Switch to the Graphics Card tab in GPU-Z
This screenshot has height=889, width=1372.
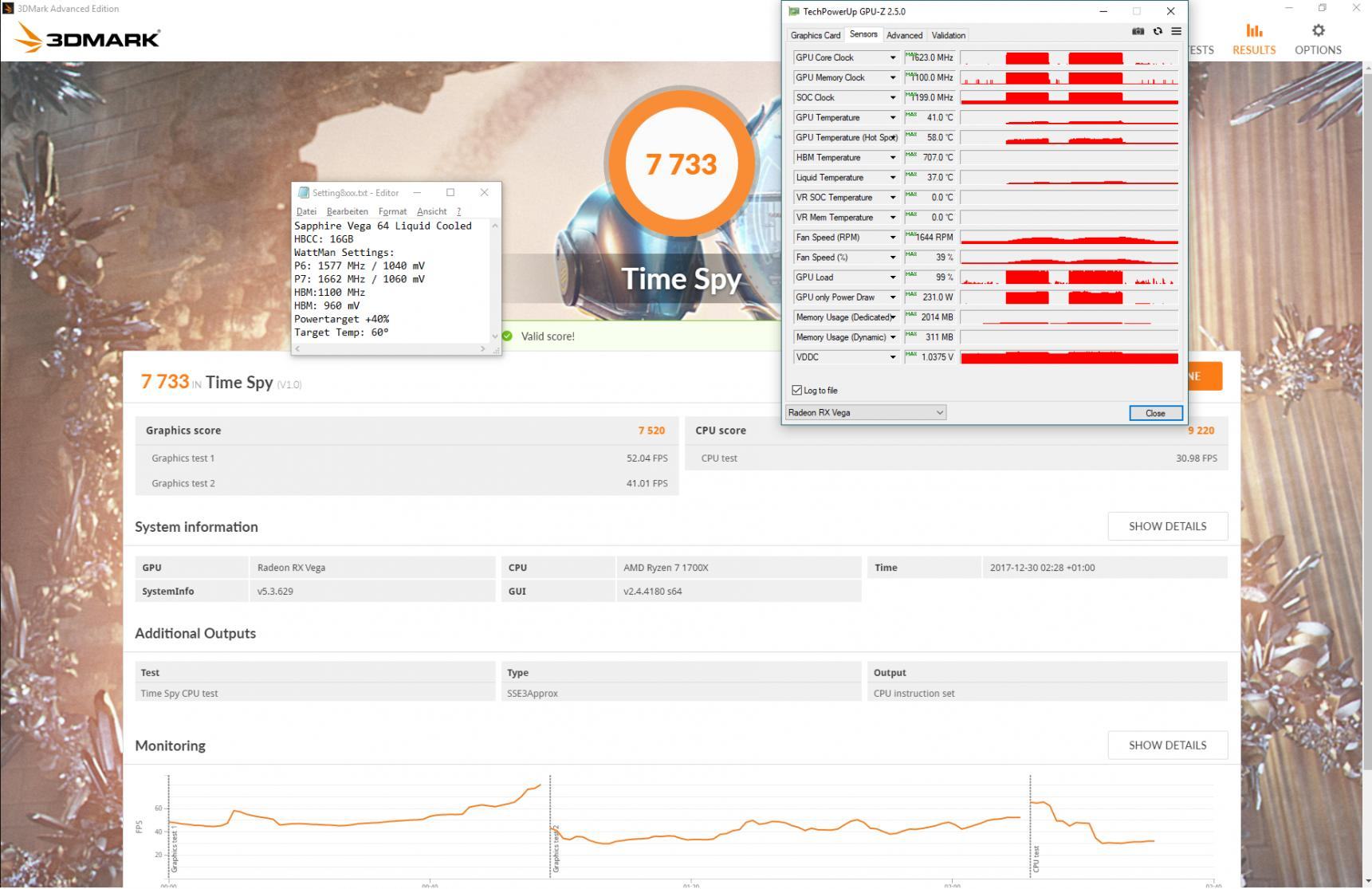click(815, 35)
